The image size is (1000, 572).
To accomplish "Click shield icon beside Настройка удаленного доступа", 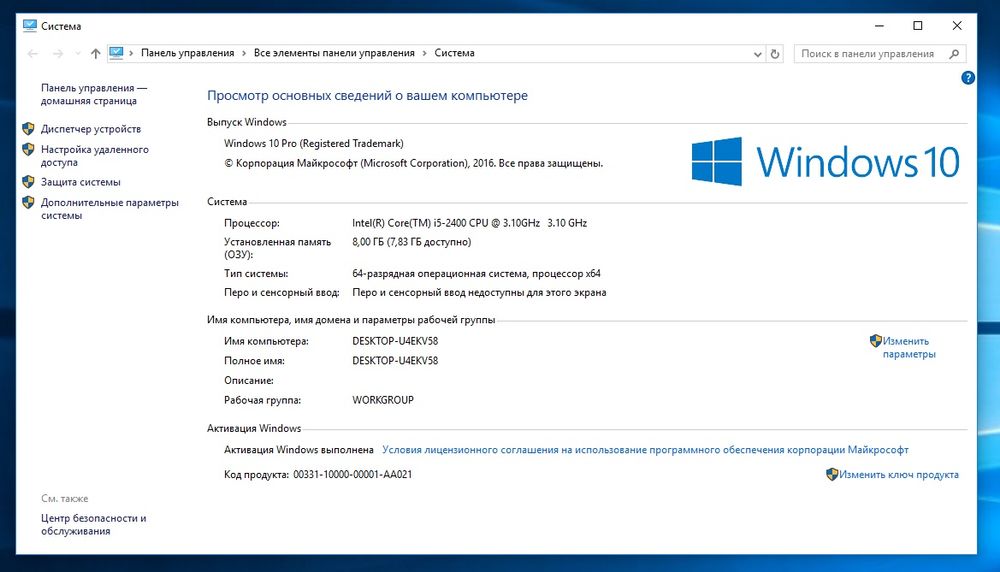I will point(28,149).
